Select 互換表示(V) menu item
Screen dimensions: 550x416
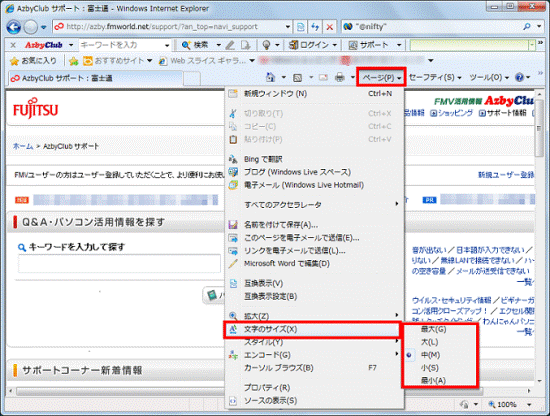pyautogui.click(x=314, y=283)
